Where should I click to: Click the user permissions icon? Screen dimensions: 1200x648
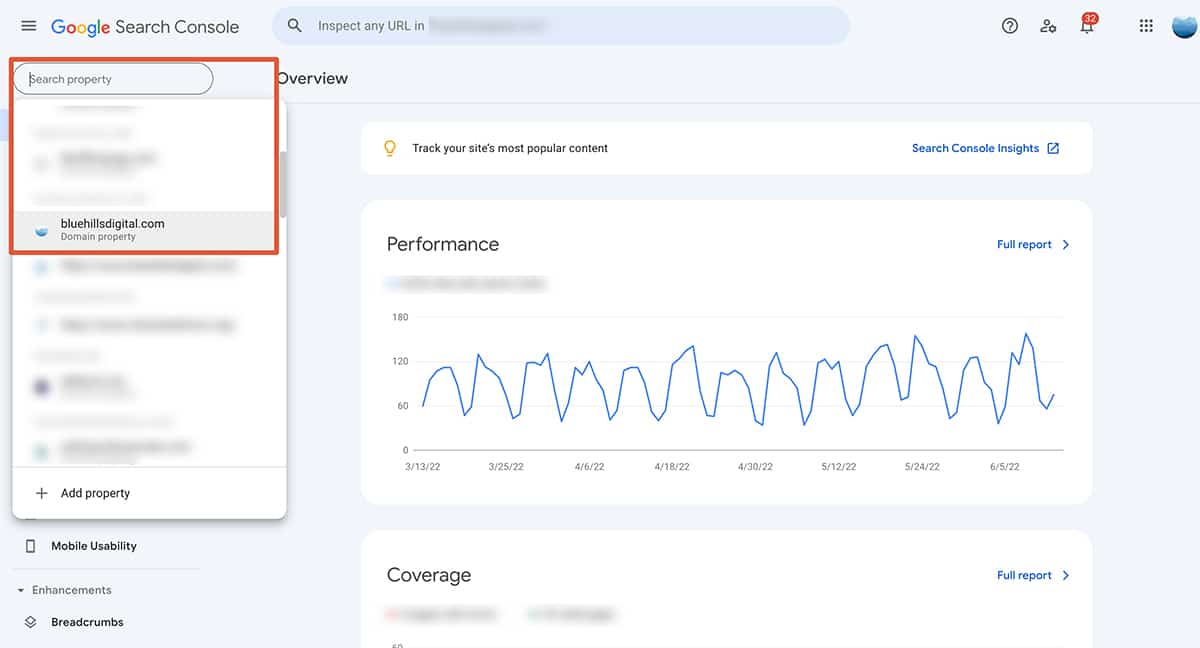click(x=1048, y=26)
